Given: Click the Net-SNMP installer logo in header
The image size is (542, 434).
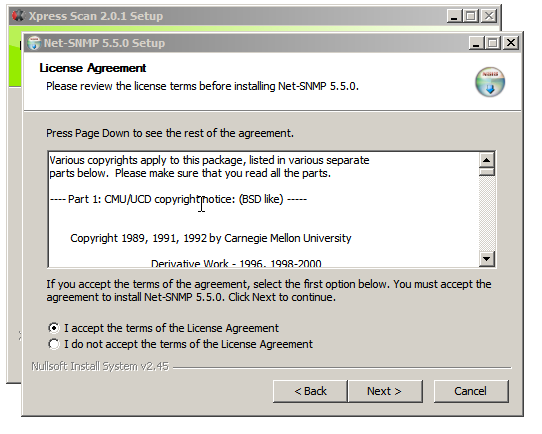Looking at the screenshot, I should pyautogui.click(x=490, y=82).
